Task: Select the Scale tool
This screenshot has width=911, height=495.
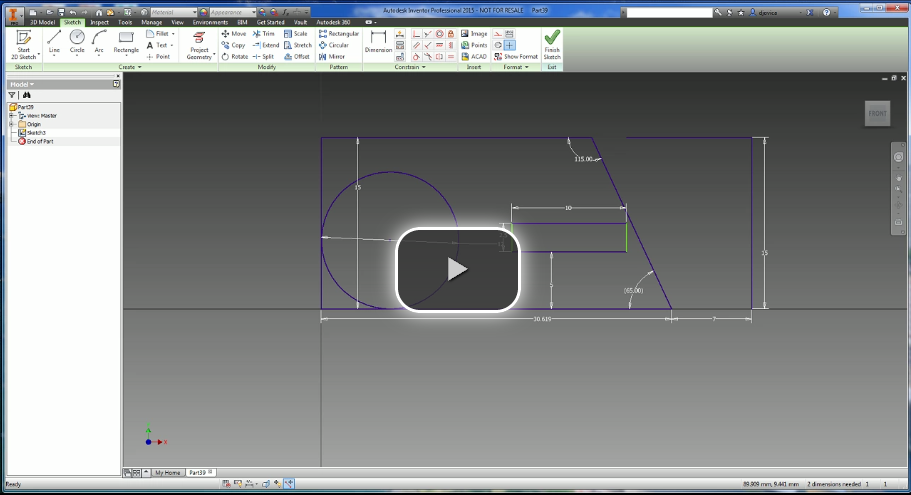Action: [296, 34]
